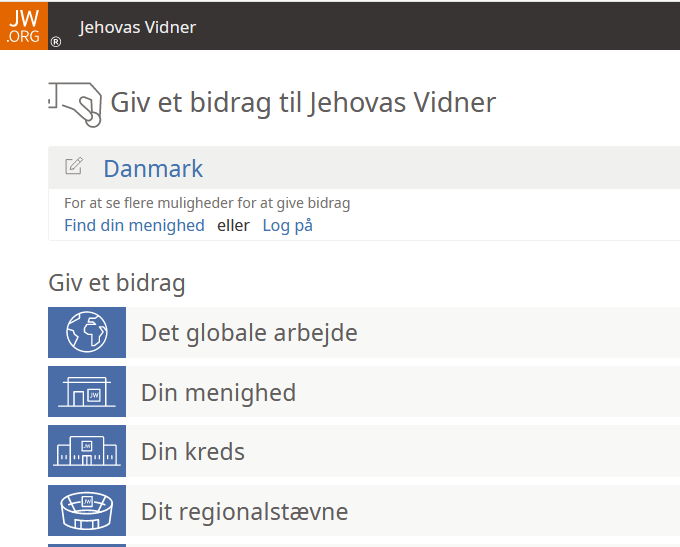Click the registered trademark symbol by logo

pyautogui.click(x=56, y=42)
